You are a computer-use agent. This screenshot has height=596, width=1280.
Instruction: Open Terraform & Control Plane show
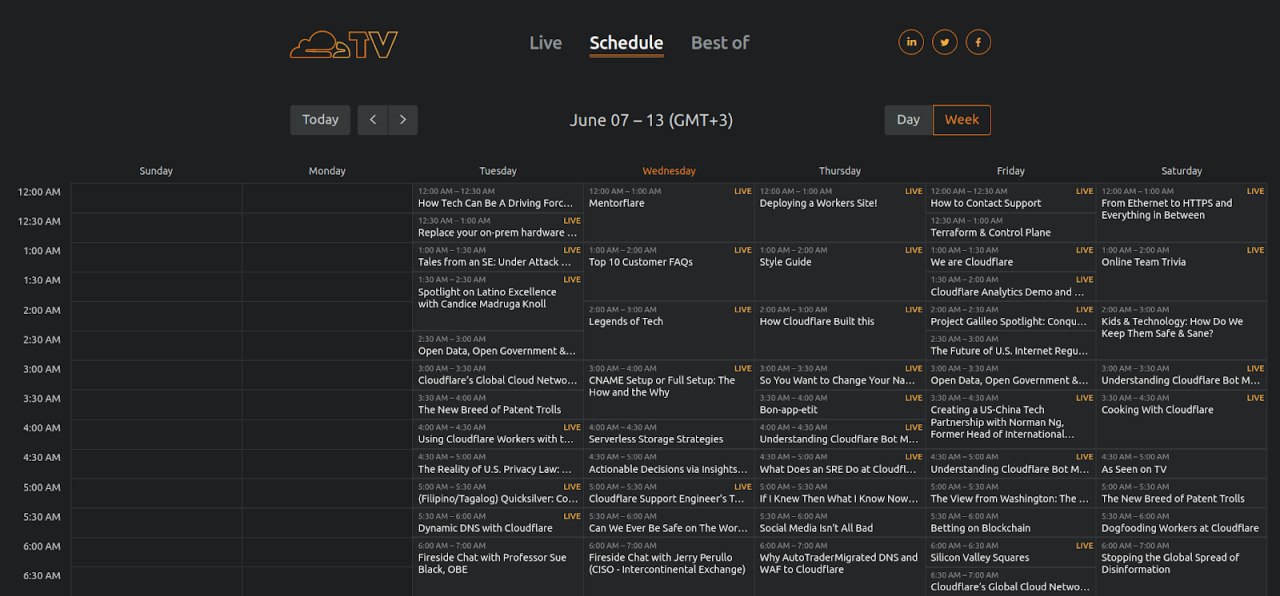1010,227
